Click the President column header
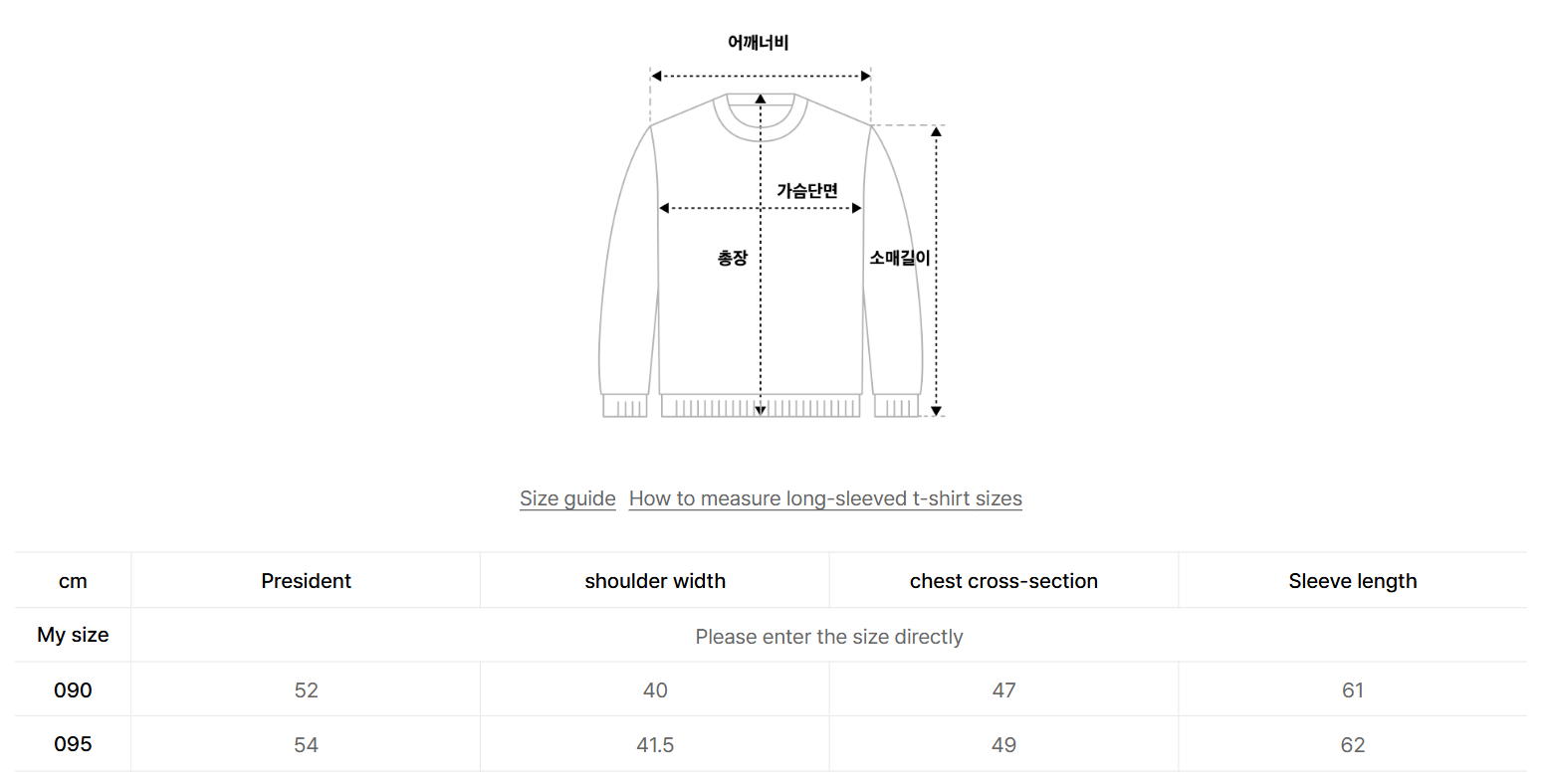1552x784 pixels. pyautogui.click(x=306, y=581)
